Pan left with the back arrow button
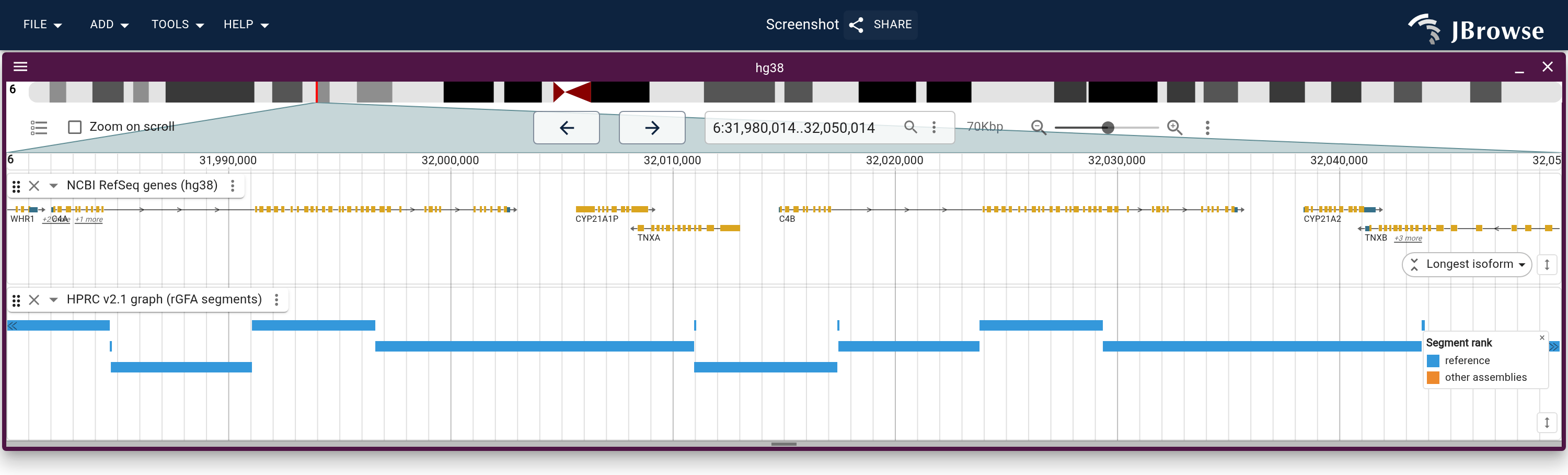1568x475 pixels. (566, 127)
